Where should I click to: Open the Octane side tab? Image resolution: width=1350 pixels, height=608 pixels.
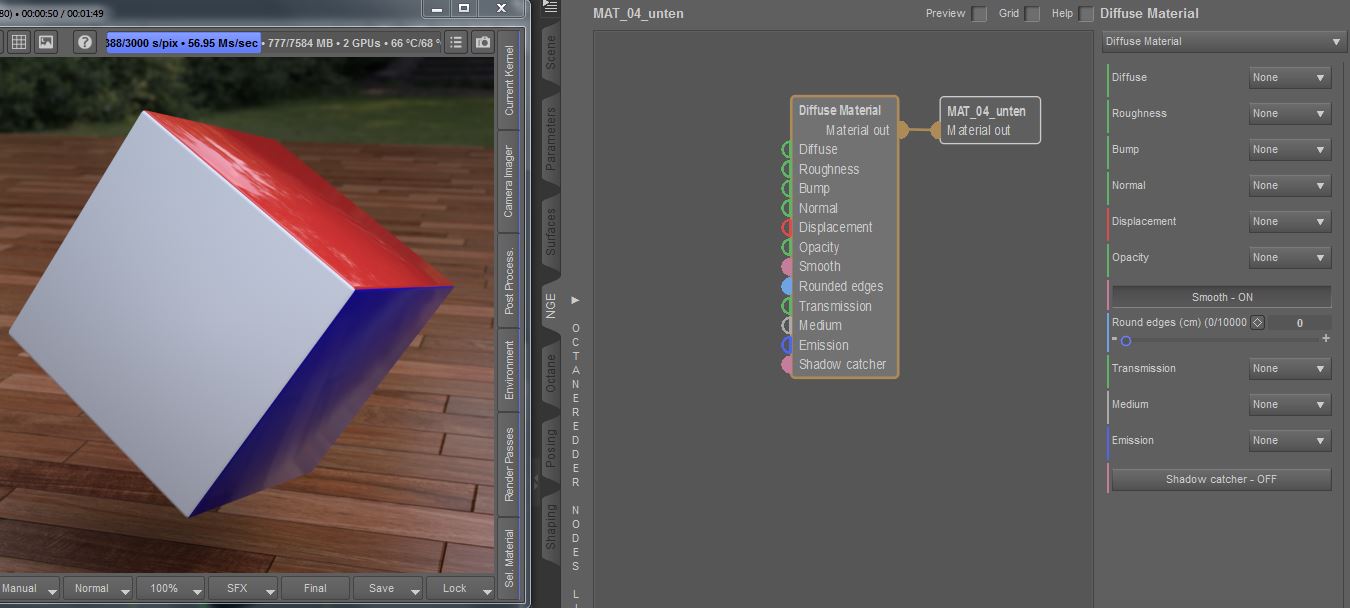(x=551, y=375)
